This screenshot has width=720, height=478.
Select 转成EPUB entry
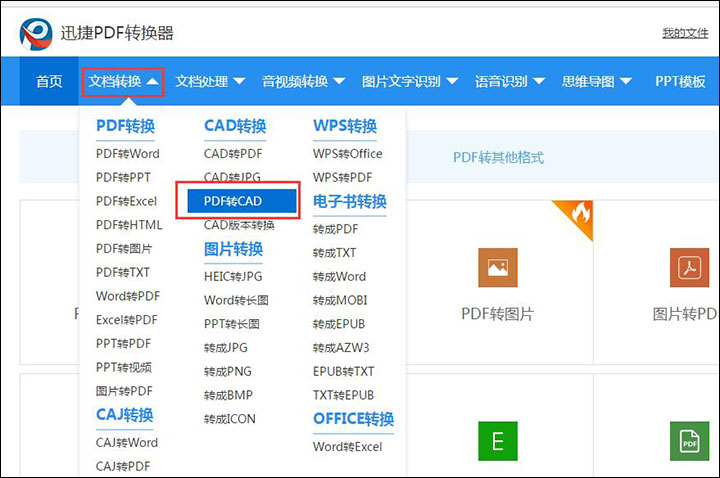click(x=339, y=324)
